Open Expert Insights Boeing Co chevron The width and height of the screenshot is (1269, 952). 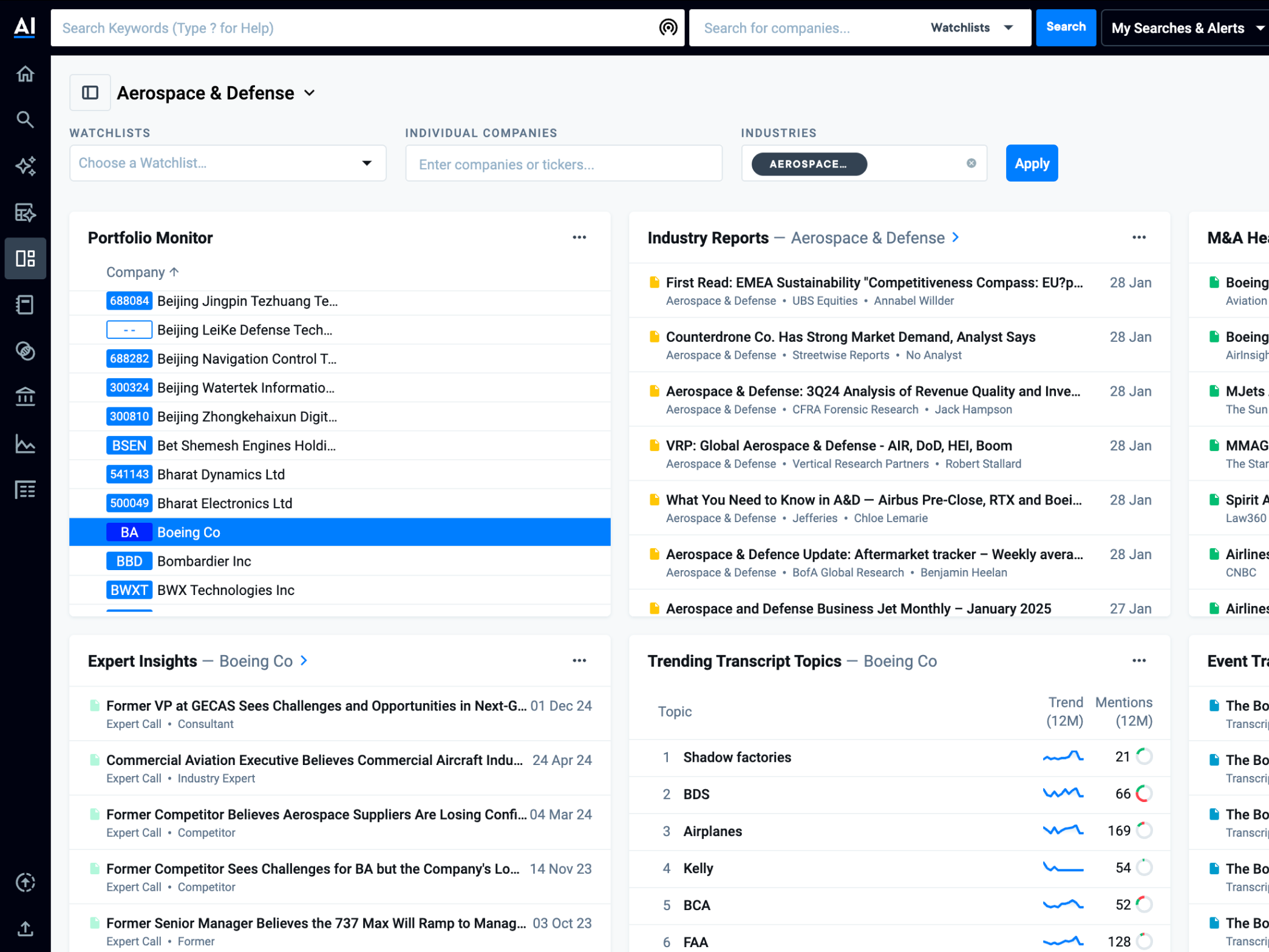[x=304, y=661]
